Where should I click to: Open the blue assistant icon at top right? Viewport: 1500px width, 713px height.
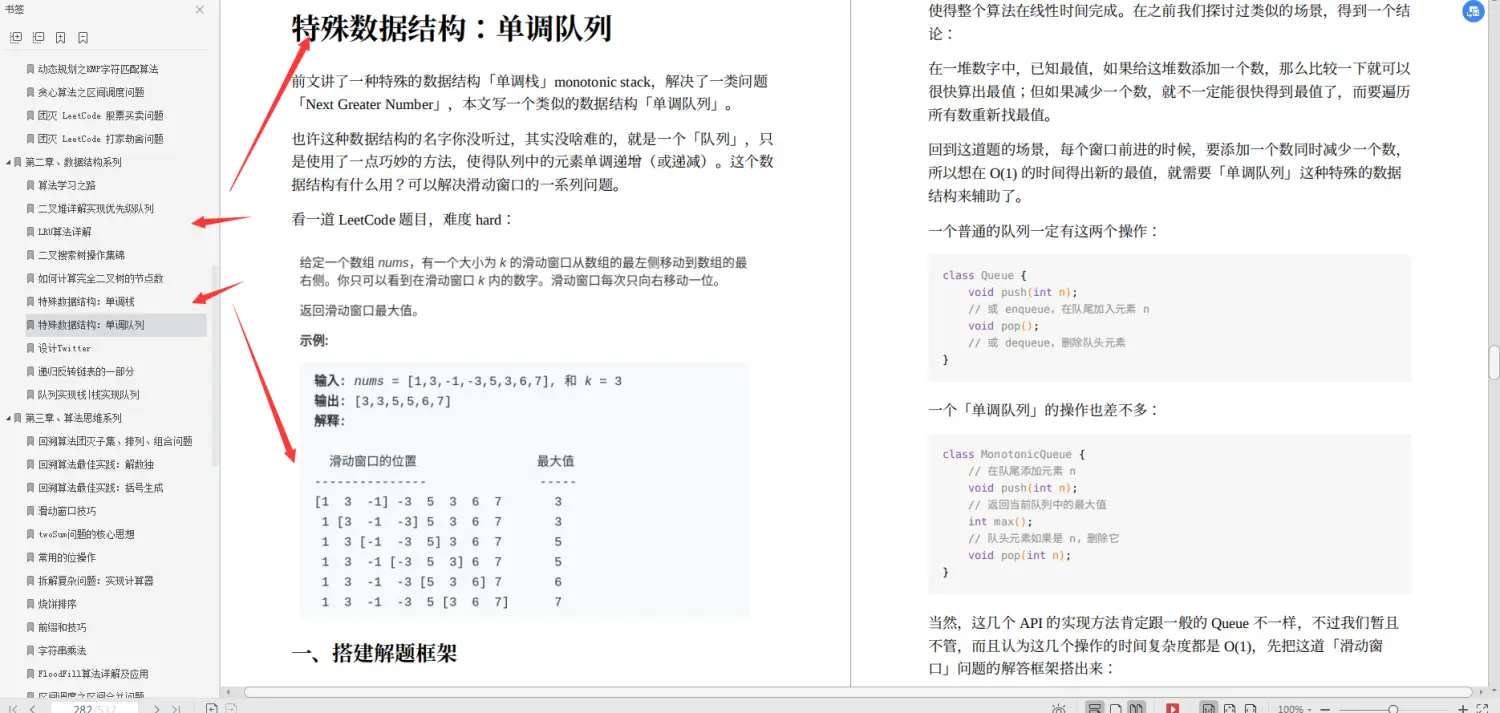tap(1473, 11)
